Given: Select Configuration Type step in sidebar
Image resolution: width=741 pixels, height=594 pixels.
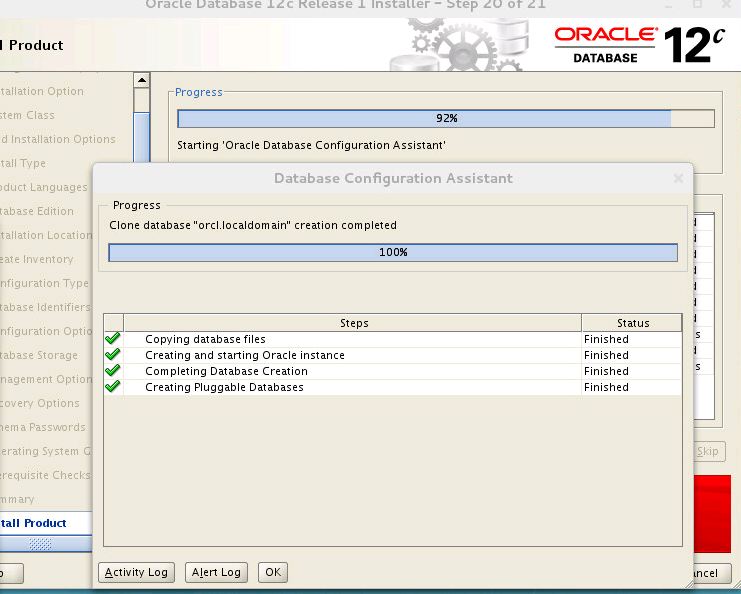Looking at the screenshot, I should (44, 284).
